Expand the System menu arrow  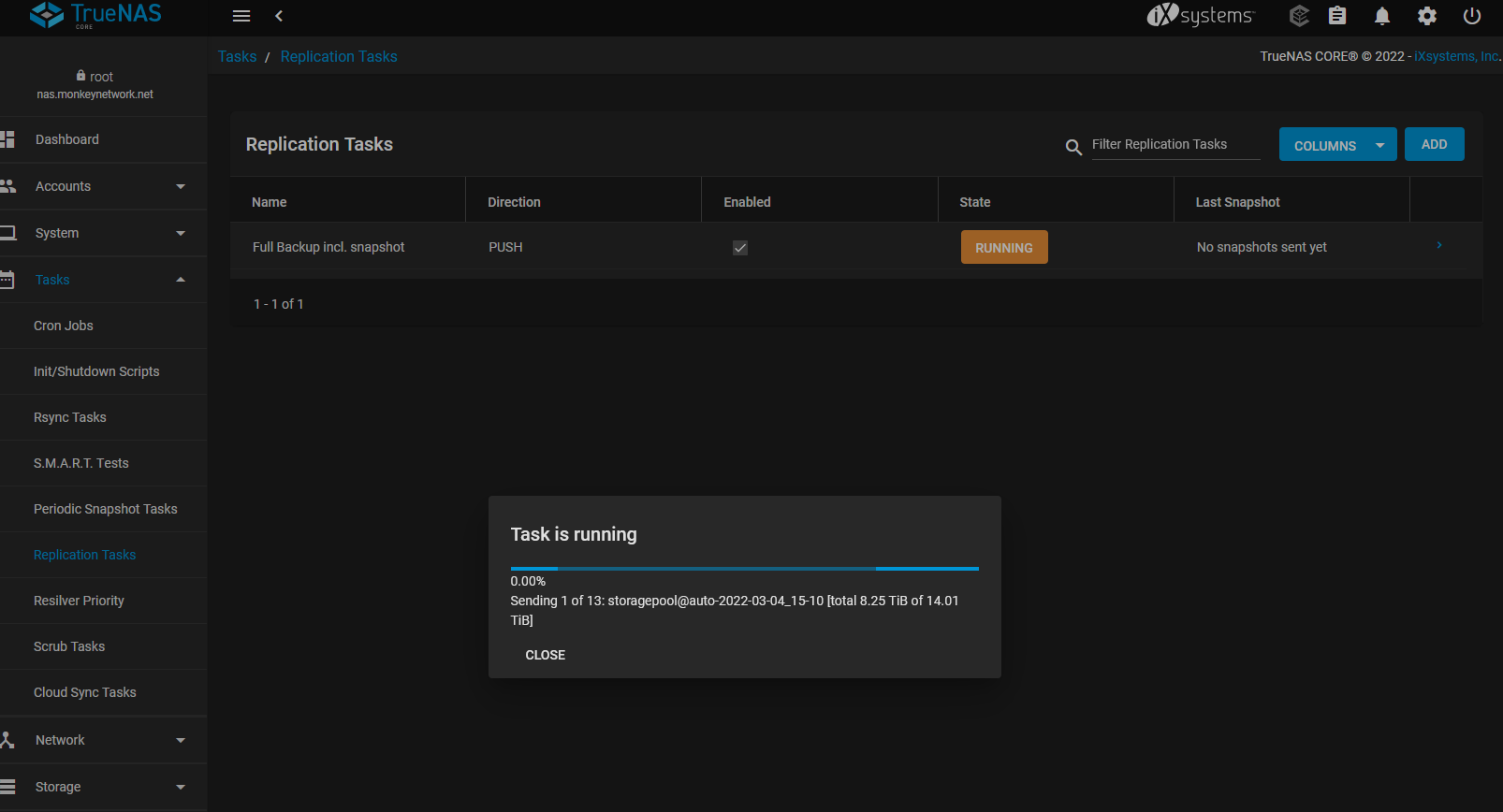tap(181, 233)
